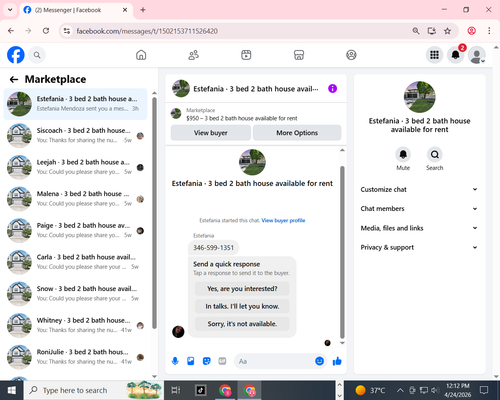The width and height of the screenshot is (500, 400).
Task: Open the TikTok taskbar icon
Action: click(x=200, y=390)
